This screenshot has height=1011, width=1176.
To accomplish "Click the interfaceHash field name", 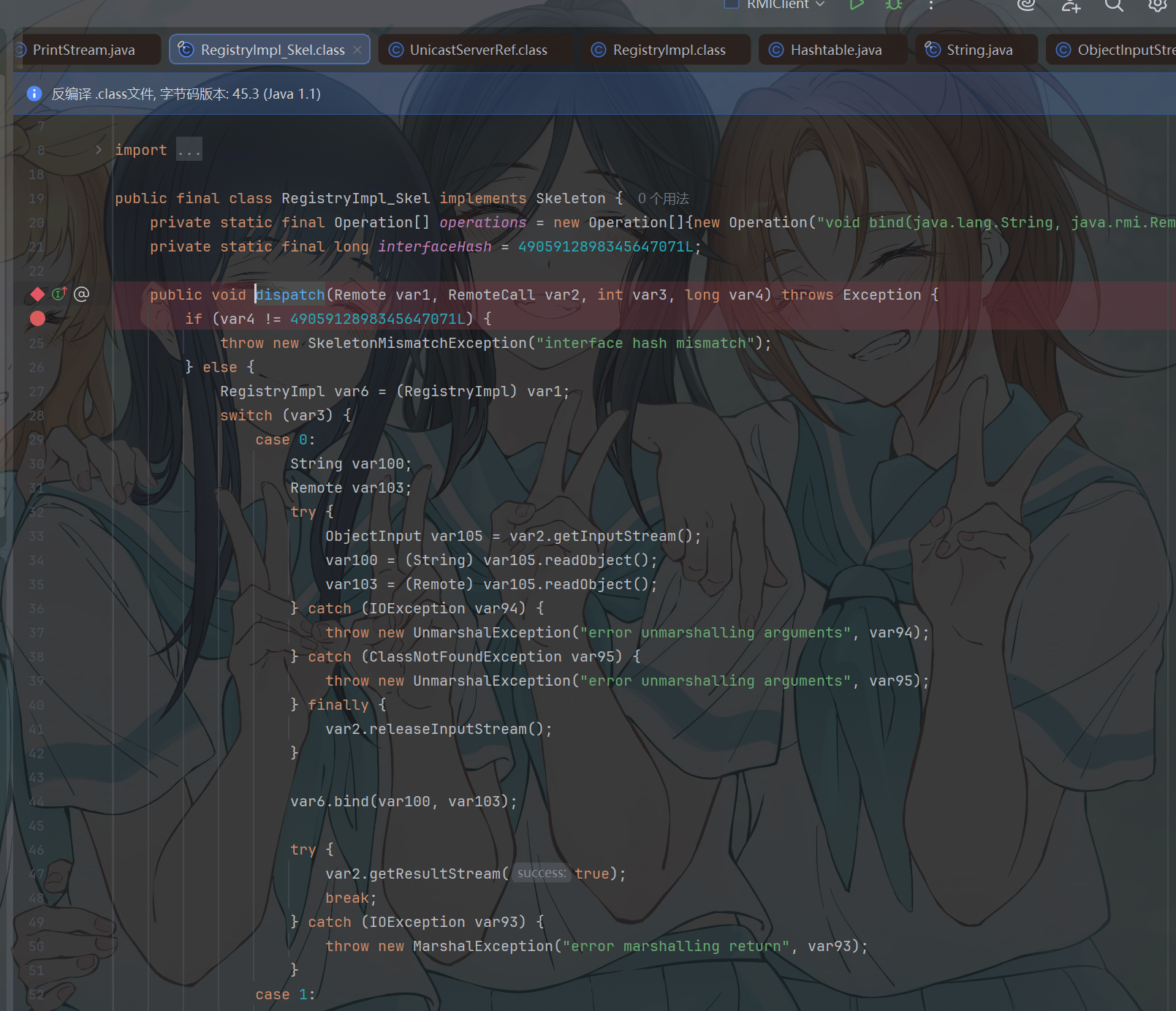I will pos(435,246).
